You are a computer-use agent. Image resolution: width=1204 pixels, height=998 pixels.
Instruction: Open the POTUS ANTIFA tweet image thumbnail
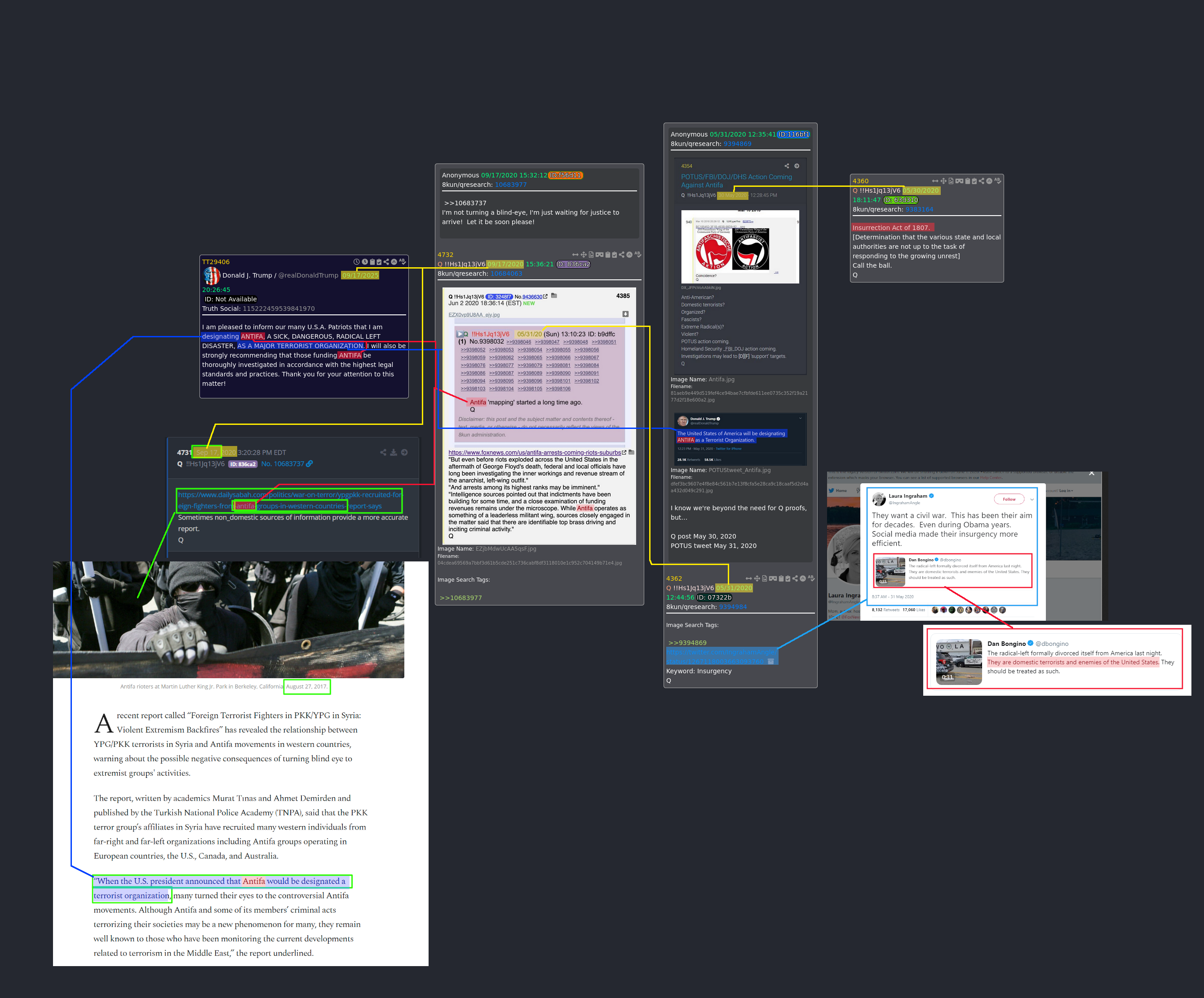pyautogui.click(x=740, y=439)
